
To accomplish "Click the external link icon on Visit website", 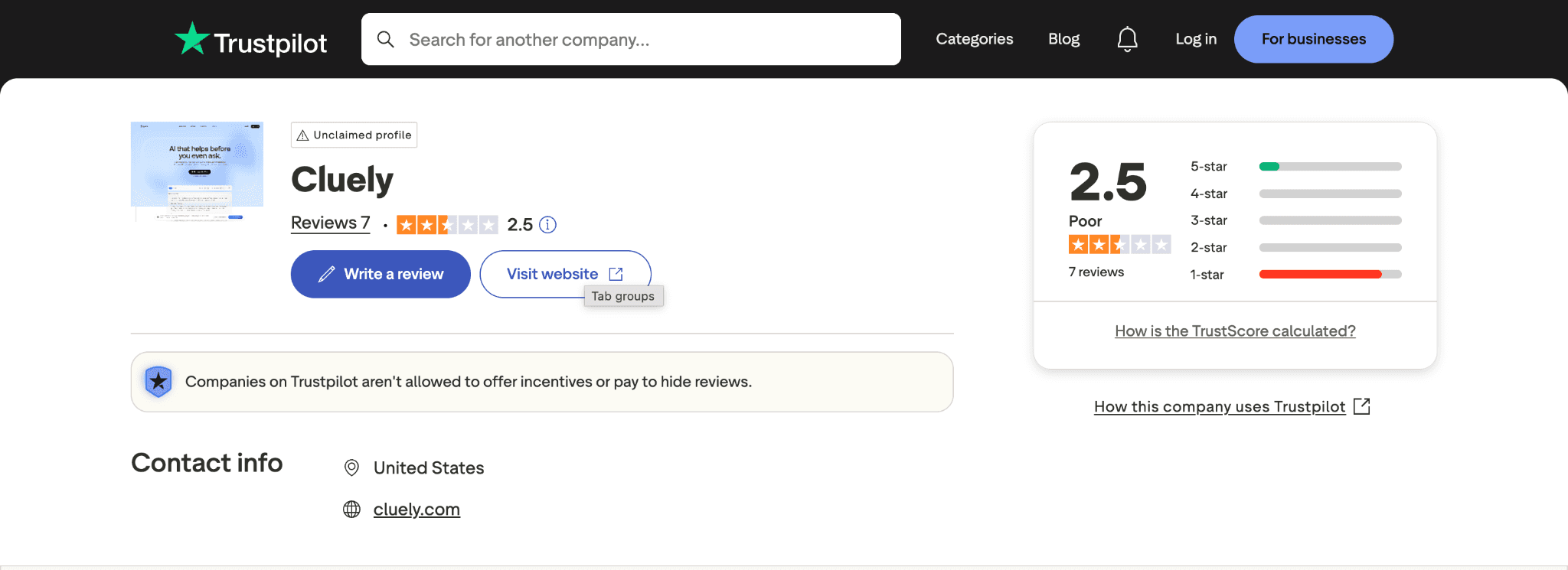I will pos(616,274).
